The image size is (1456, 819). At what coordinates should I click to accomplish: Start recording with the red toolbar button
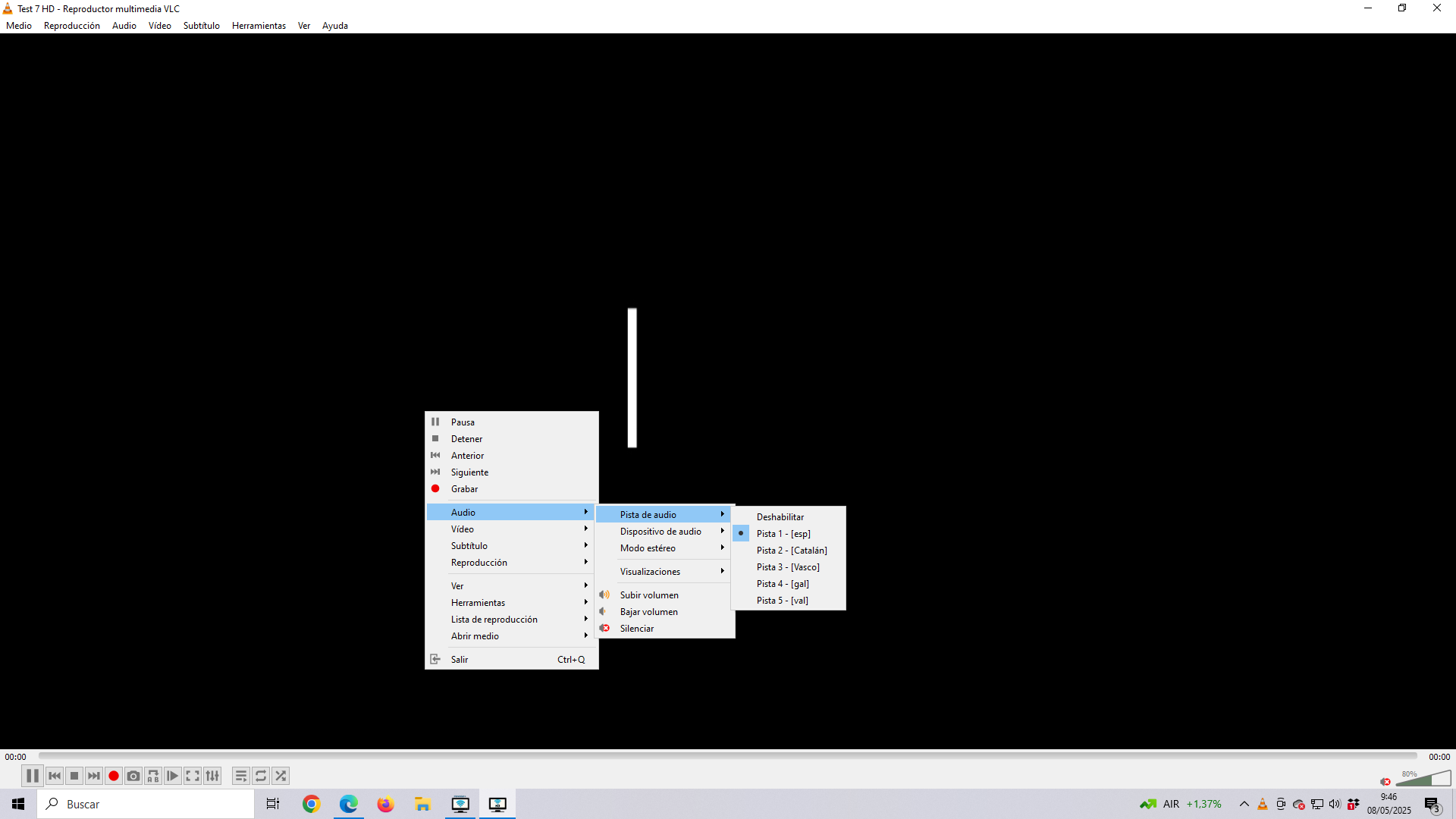click(114, 776)
